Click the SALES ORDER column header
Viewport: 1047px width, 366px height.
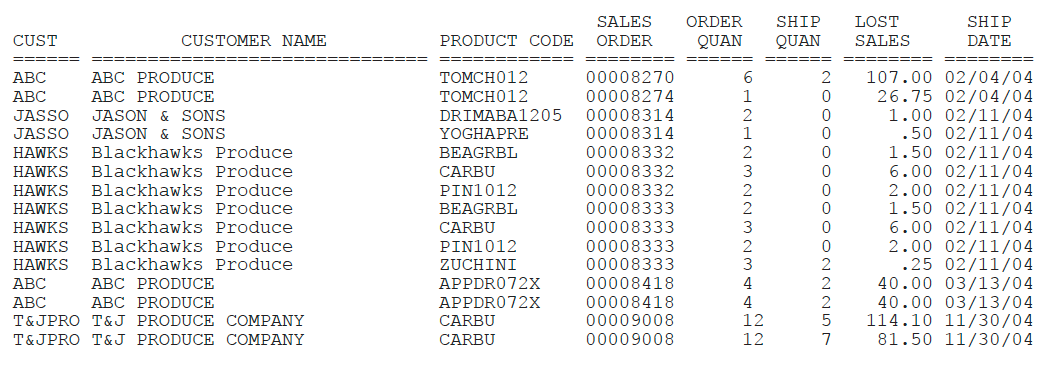click(624, 32)
